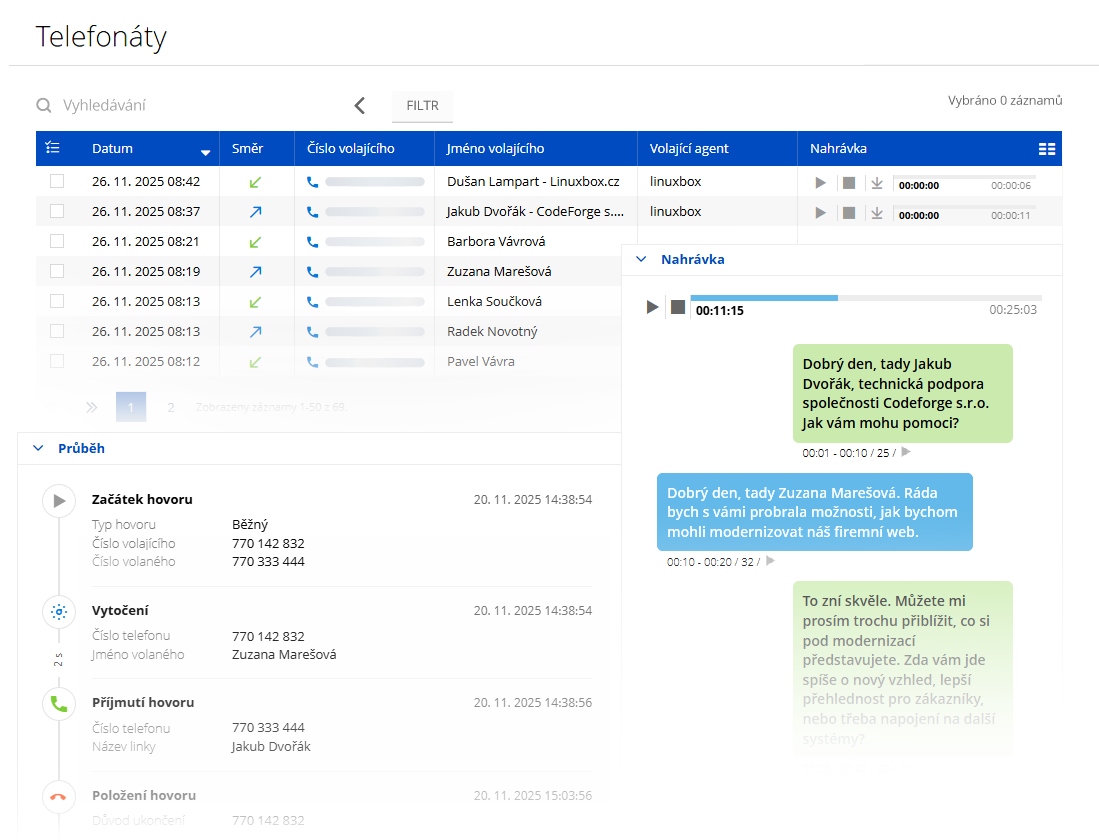Viewport: 1099px width, 840px height.
Task: Play the Nahrávka panel recording
Action: coord(652,307)
